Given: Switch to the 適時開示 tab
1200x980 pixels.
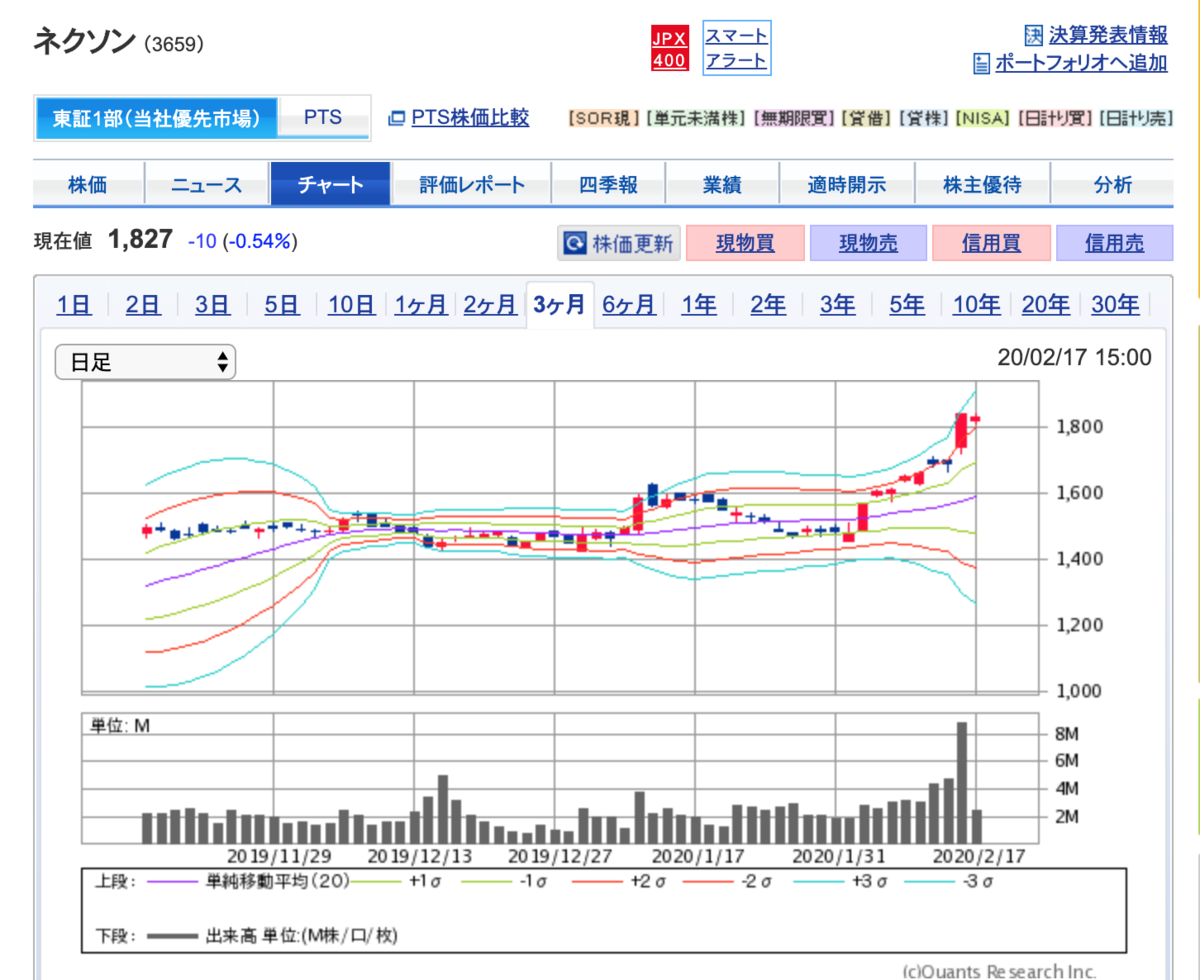Looking at the screenshot, I should (846, 185).
